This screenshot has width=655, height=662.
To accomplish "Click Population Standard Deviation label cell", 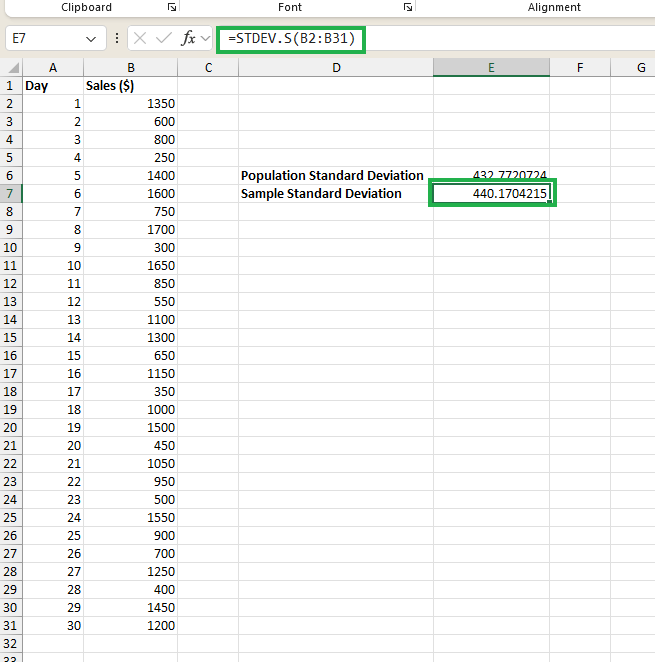I will (336, 176).
